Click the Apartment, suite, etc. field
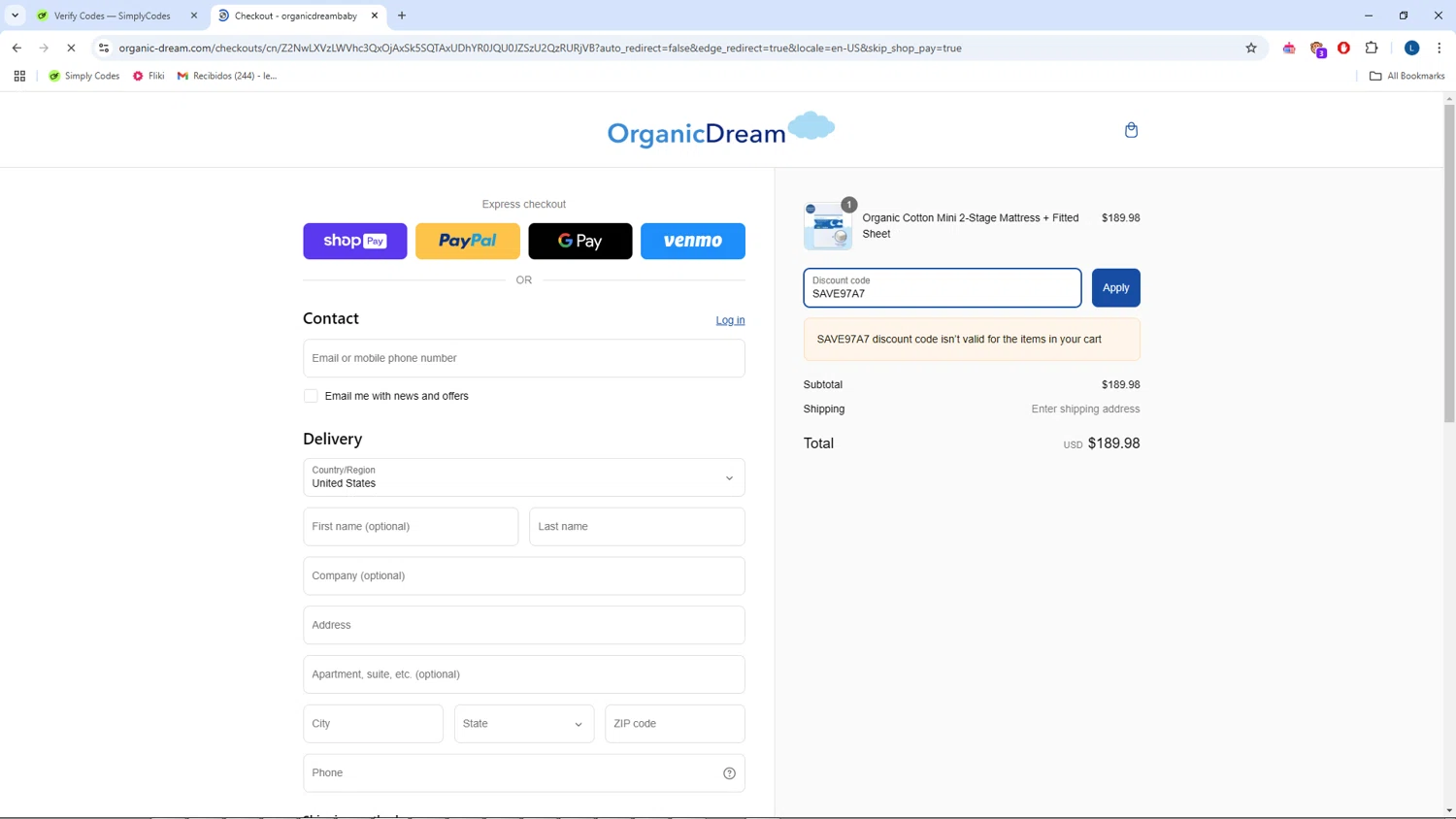The height and width of the screenshot is (819, 1456). click(524, 674)
